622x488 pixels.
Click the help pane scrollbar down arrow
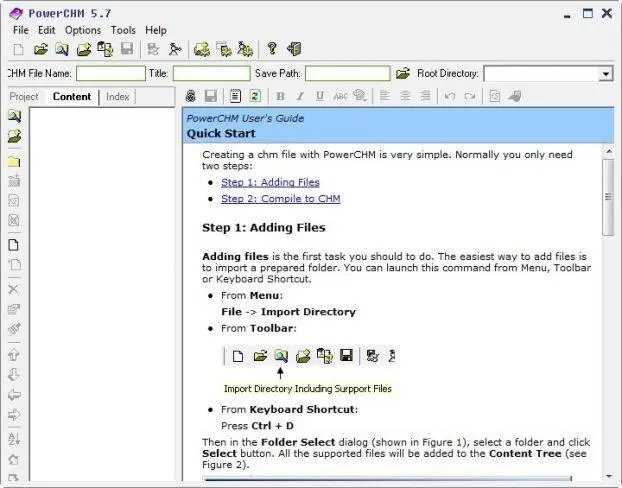608,476
